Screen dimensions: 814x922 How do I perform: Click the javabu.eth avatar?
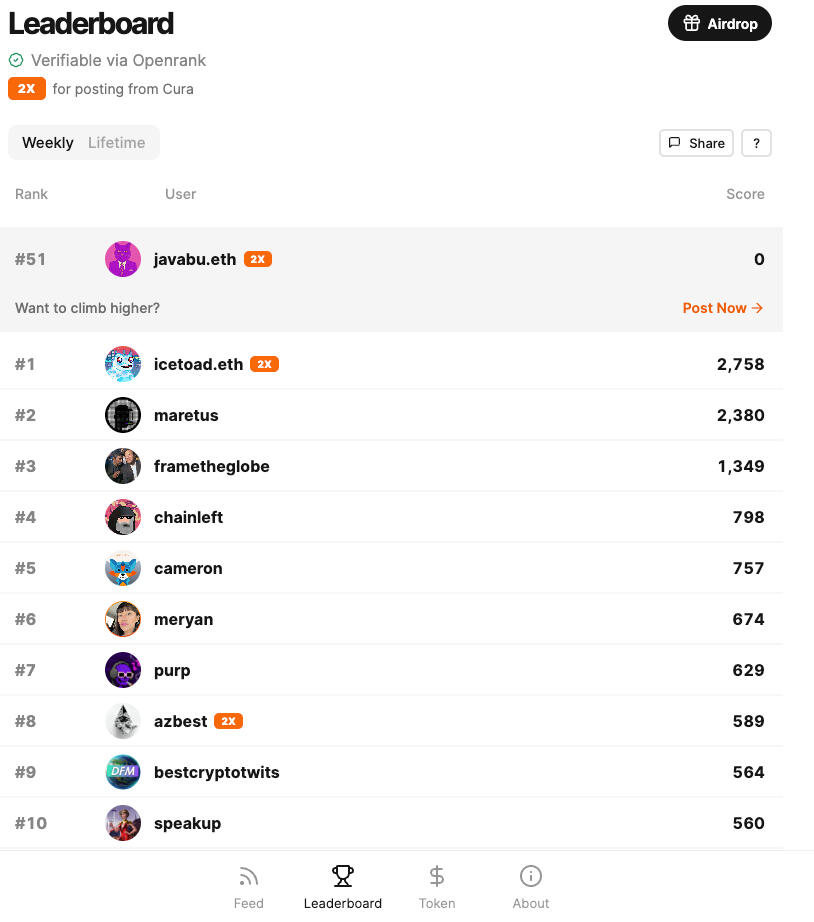(123, 259)
